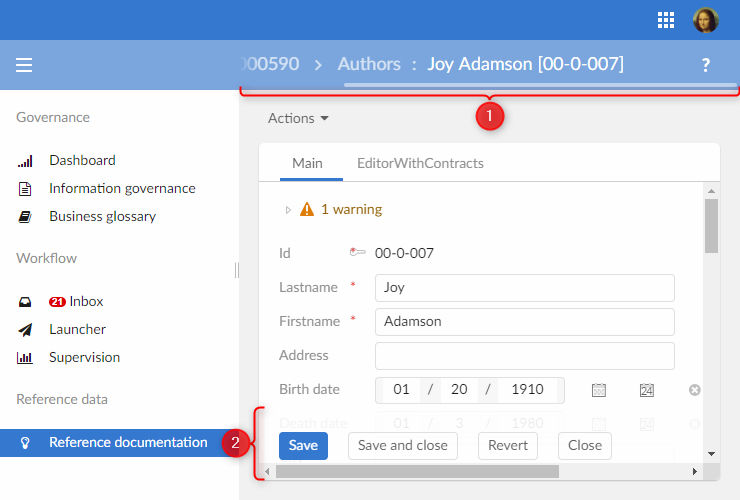This screenshot has height=500, width=740.
Task: Open the Inbox item
Action: pyautogui.click(x=86, y=301)
